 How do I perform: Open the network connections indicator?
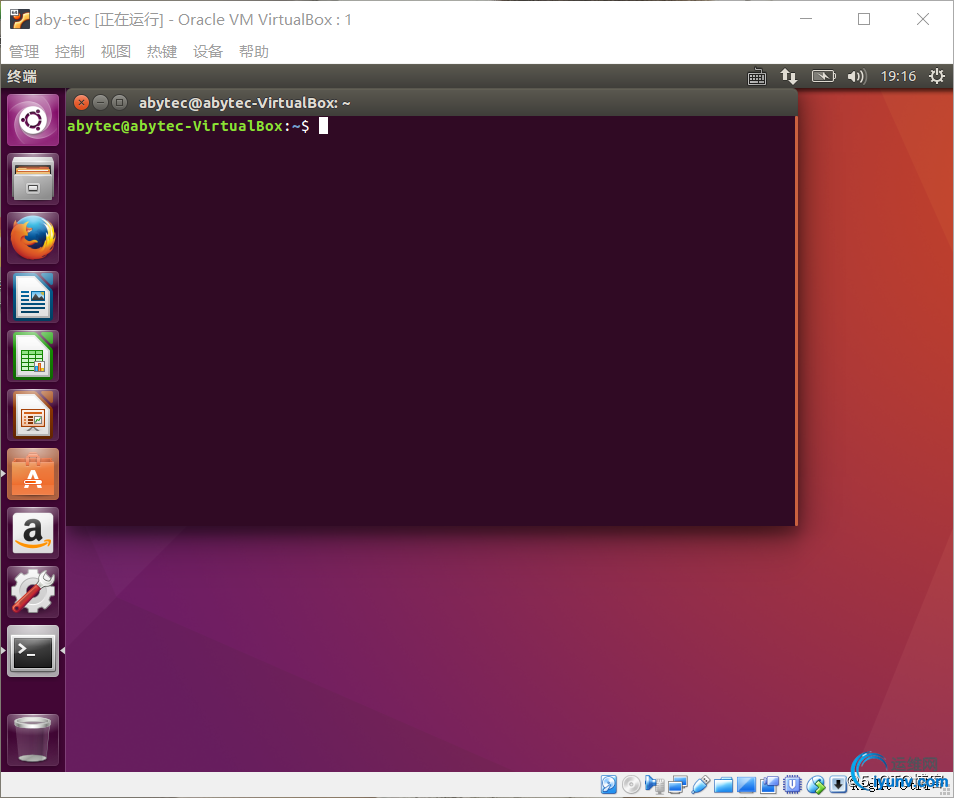pyautogui.click(x=789, y=77)
